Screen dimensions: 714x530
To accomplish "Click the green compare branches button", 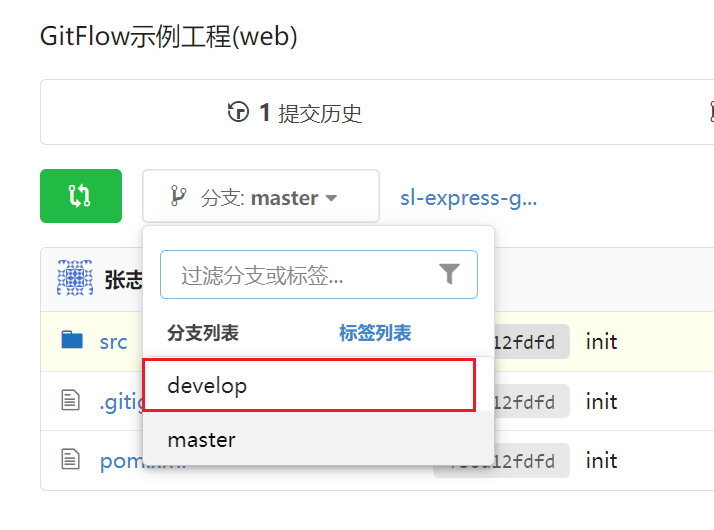I will coord(80,196).
